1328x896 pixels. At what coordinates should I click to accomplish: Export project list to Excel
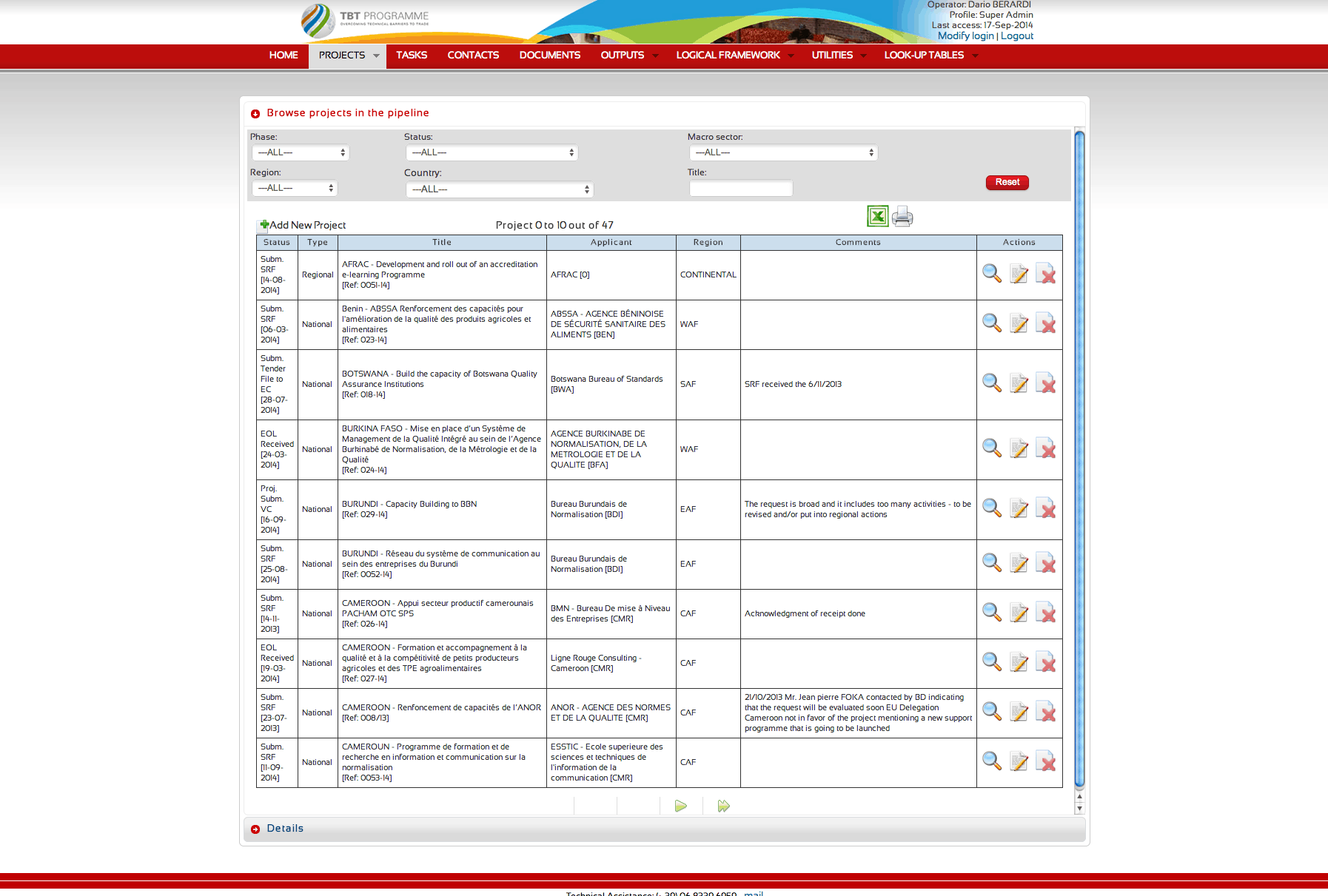878,216
